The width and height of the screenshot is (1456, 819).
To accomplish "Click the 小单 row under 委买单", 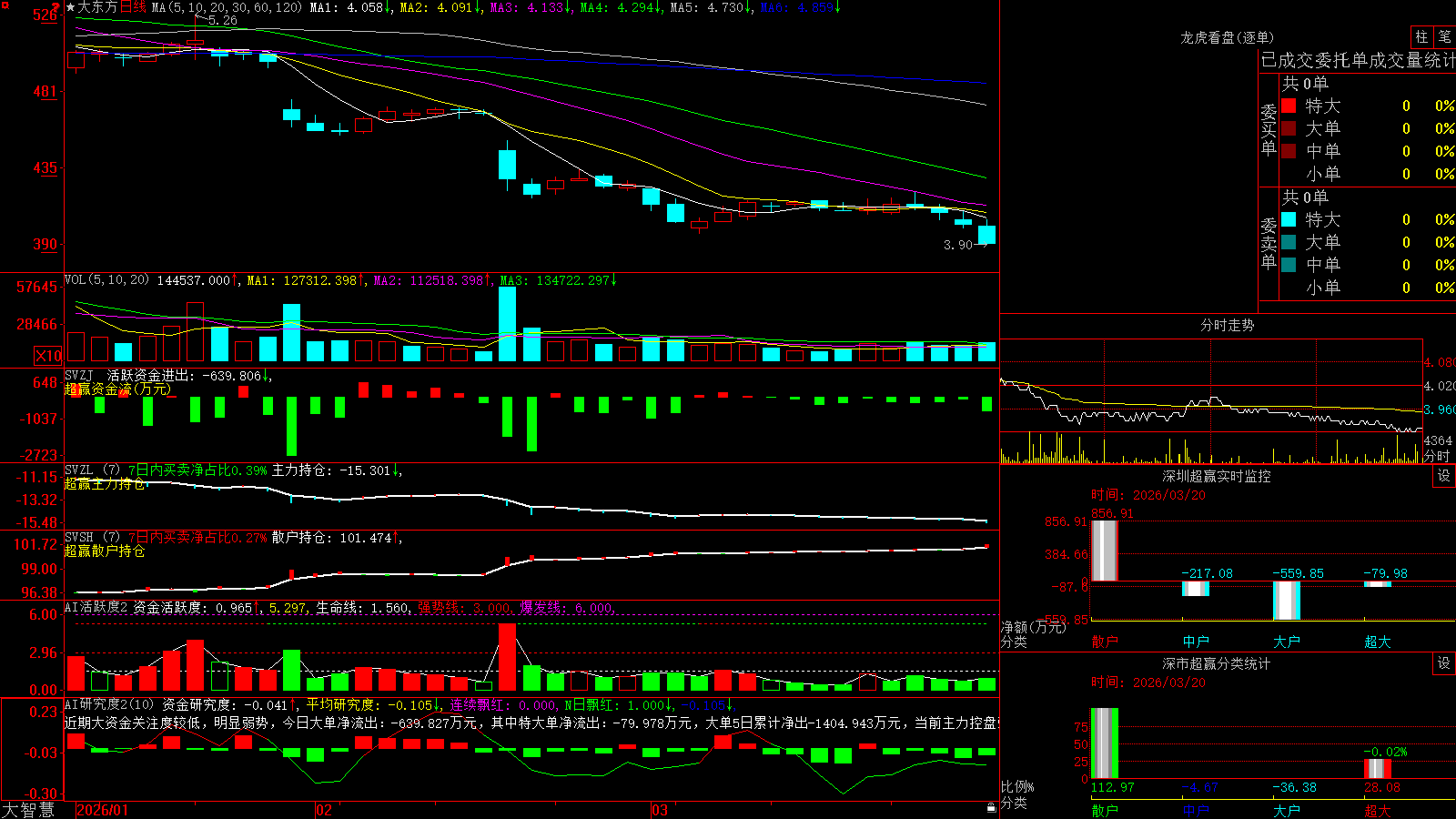I will click(x=1370, y=174).
